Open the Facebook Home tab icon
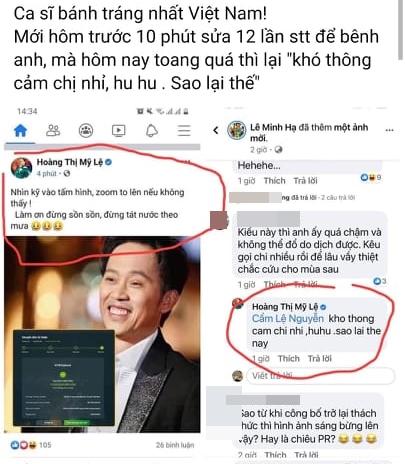This screenshot has width=405, height=464. coord(20,130)
